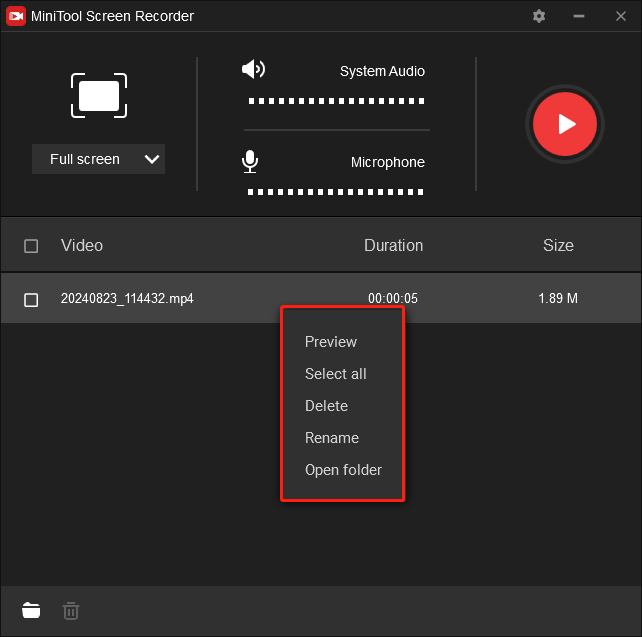Expand the Full screen dropdown
Screen dimensions: 642x637
coord(98,159)
